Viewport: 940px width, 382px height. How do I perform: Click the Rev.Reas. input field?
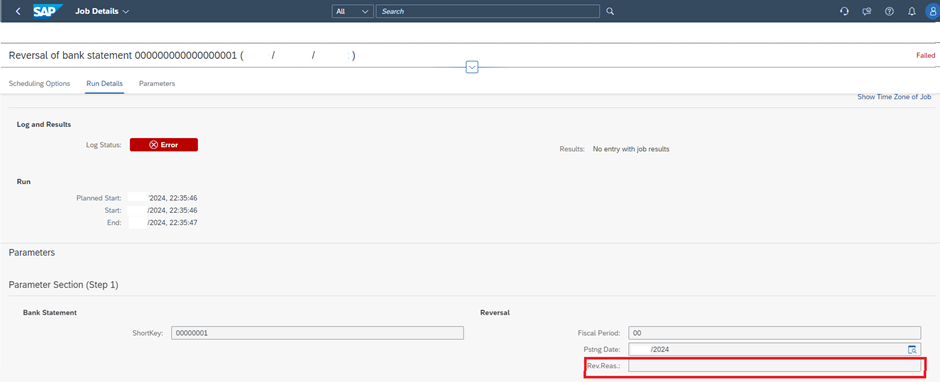point(775,365)
